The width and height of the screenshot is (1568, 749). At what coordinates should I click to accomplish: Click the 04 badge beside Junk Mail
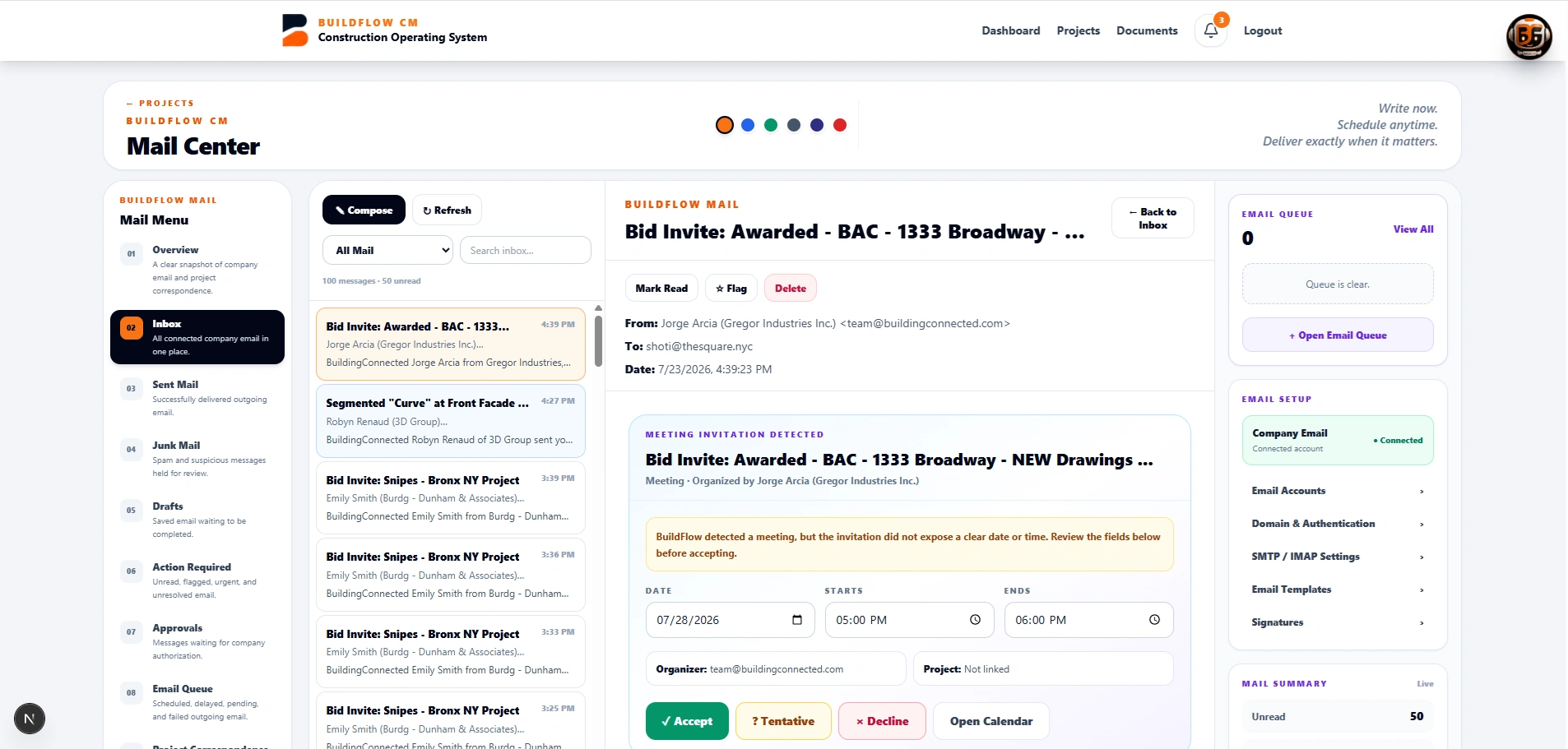coord(131,450)
